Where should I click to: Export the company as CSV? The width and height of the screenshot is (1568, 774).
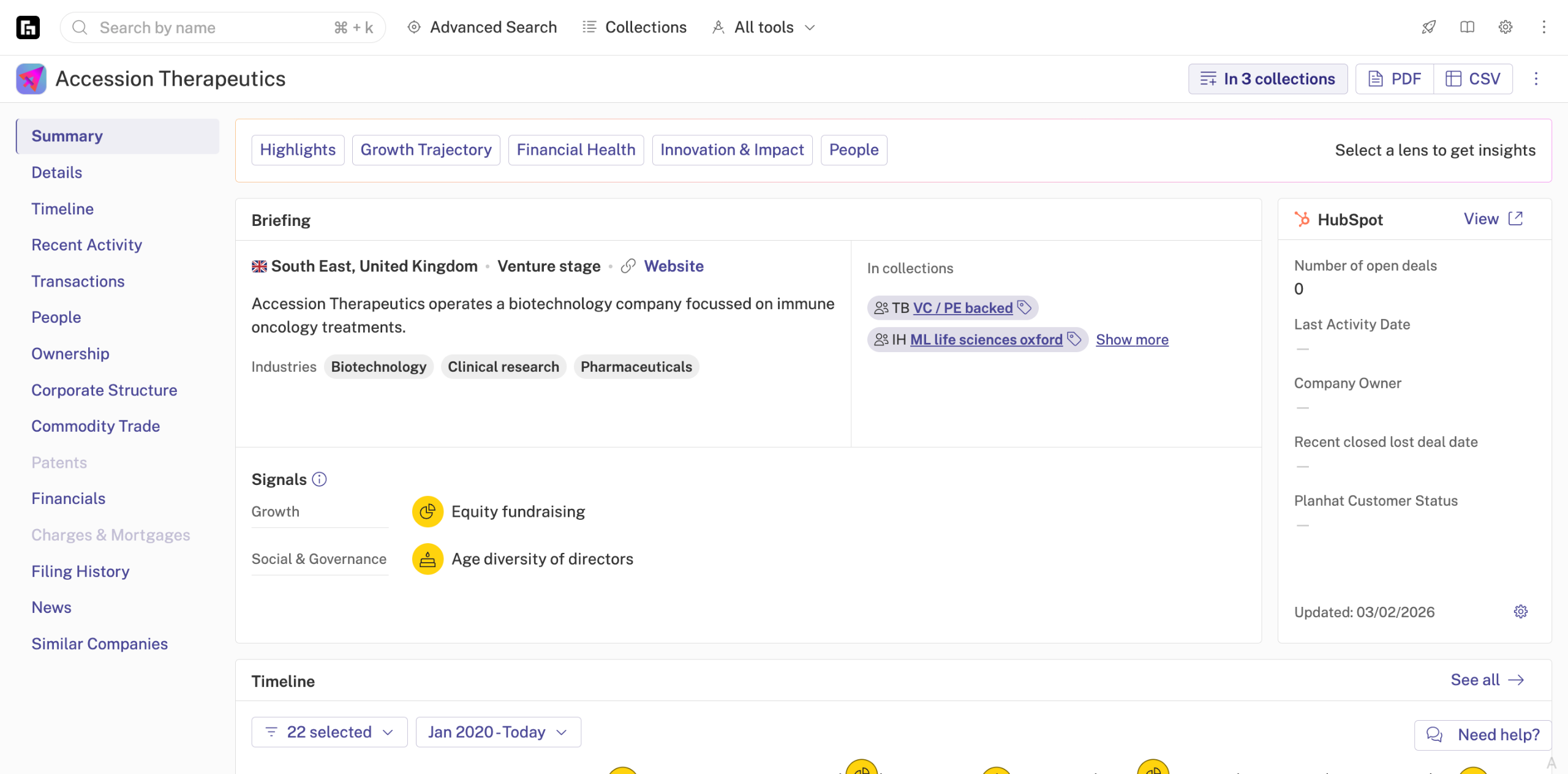point(1473,78)
